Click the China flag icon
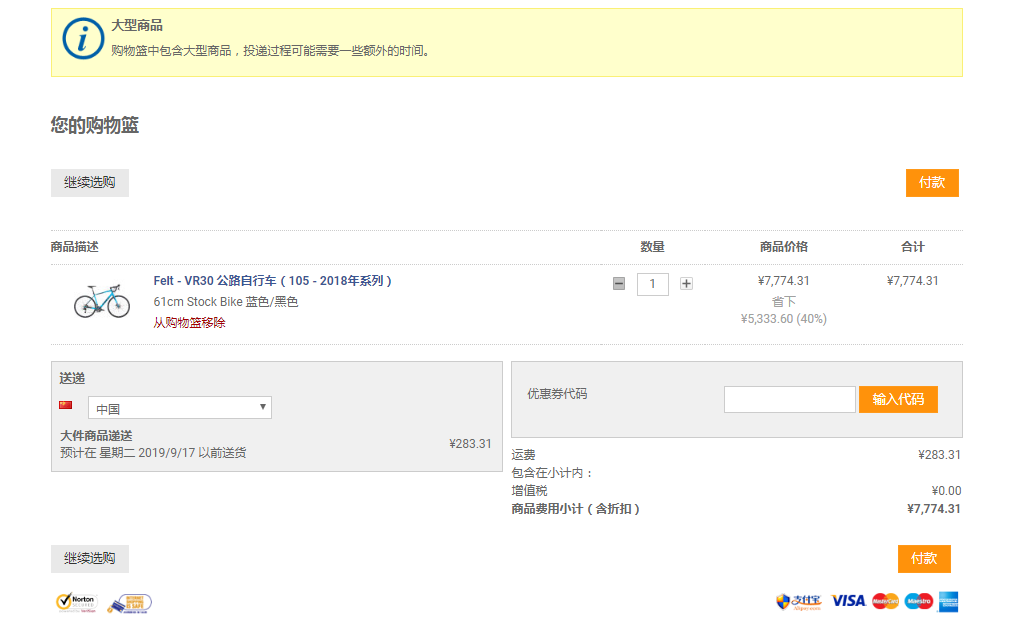Image resolution: width=1019 pixels, height=633 pixels. click(66, 405)
